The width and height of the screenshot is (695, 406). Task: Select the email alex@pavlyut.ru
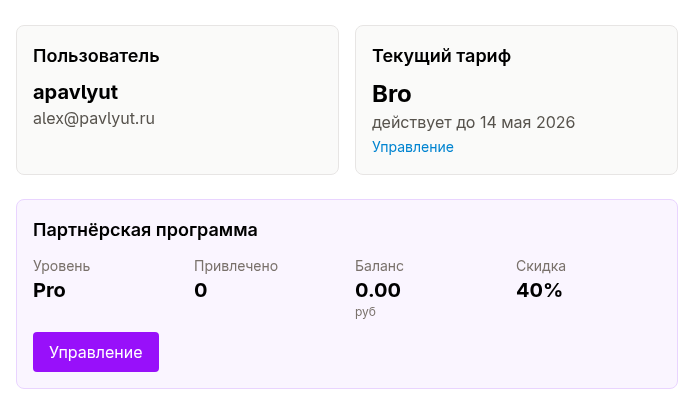pos(94,118)
